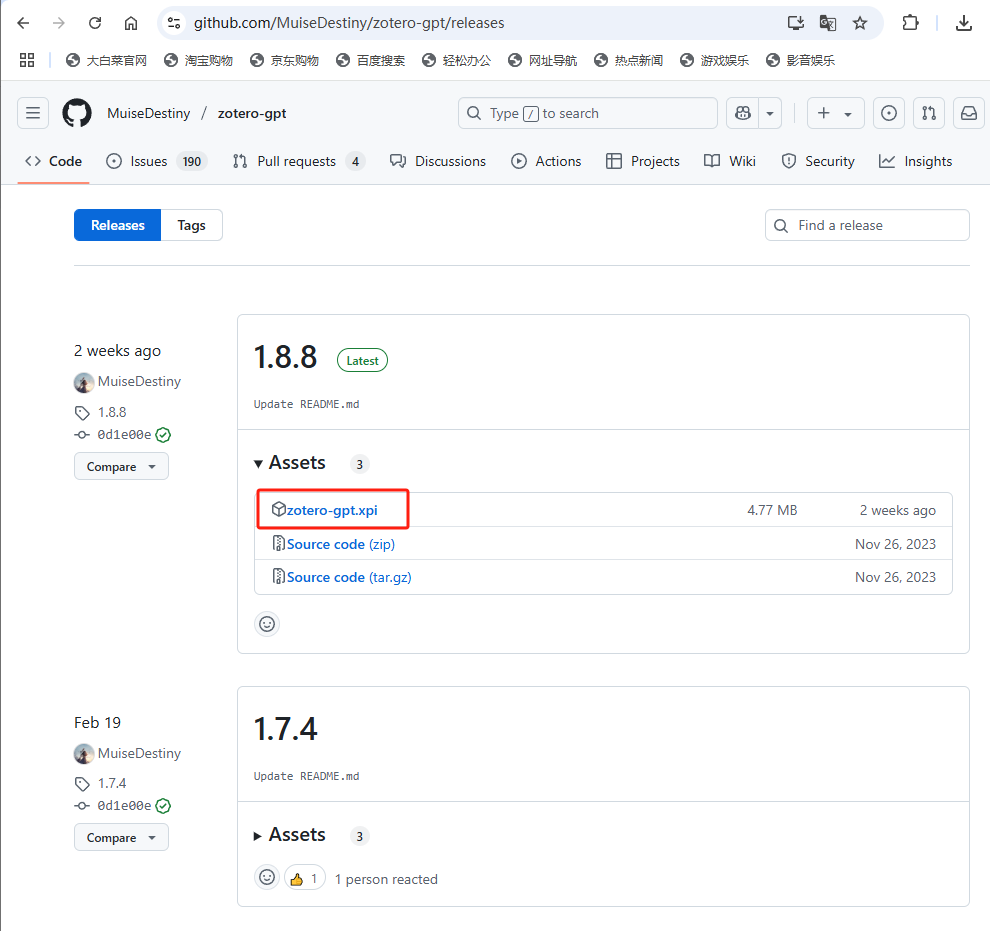View verified check for 1.7.4 commit
This screenshot has height=931, width=990.
coord(164,806)
